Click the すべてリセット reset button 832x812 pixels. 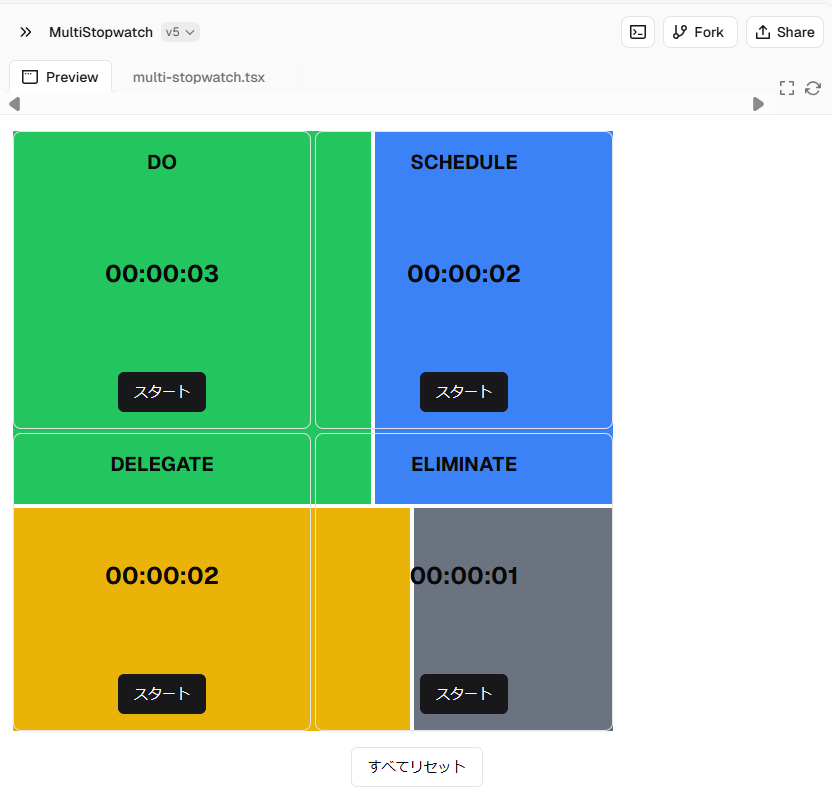[417, 767]
